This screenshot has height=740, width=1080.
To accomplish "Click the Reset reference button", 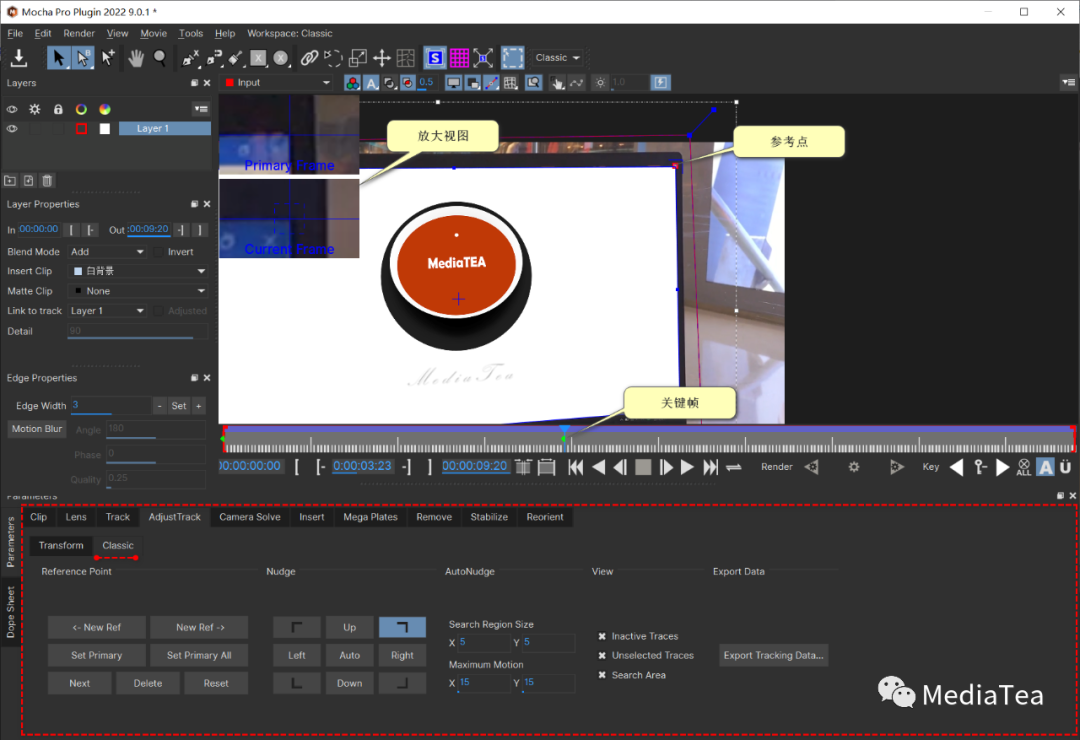I will pos(216,684).
